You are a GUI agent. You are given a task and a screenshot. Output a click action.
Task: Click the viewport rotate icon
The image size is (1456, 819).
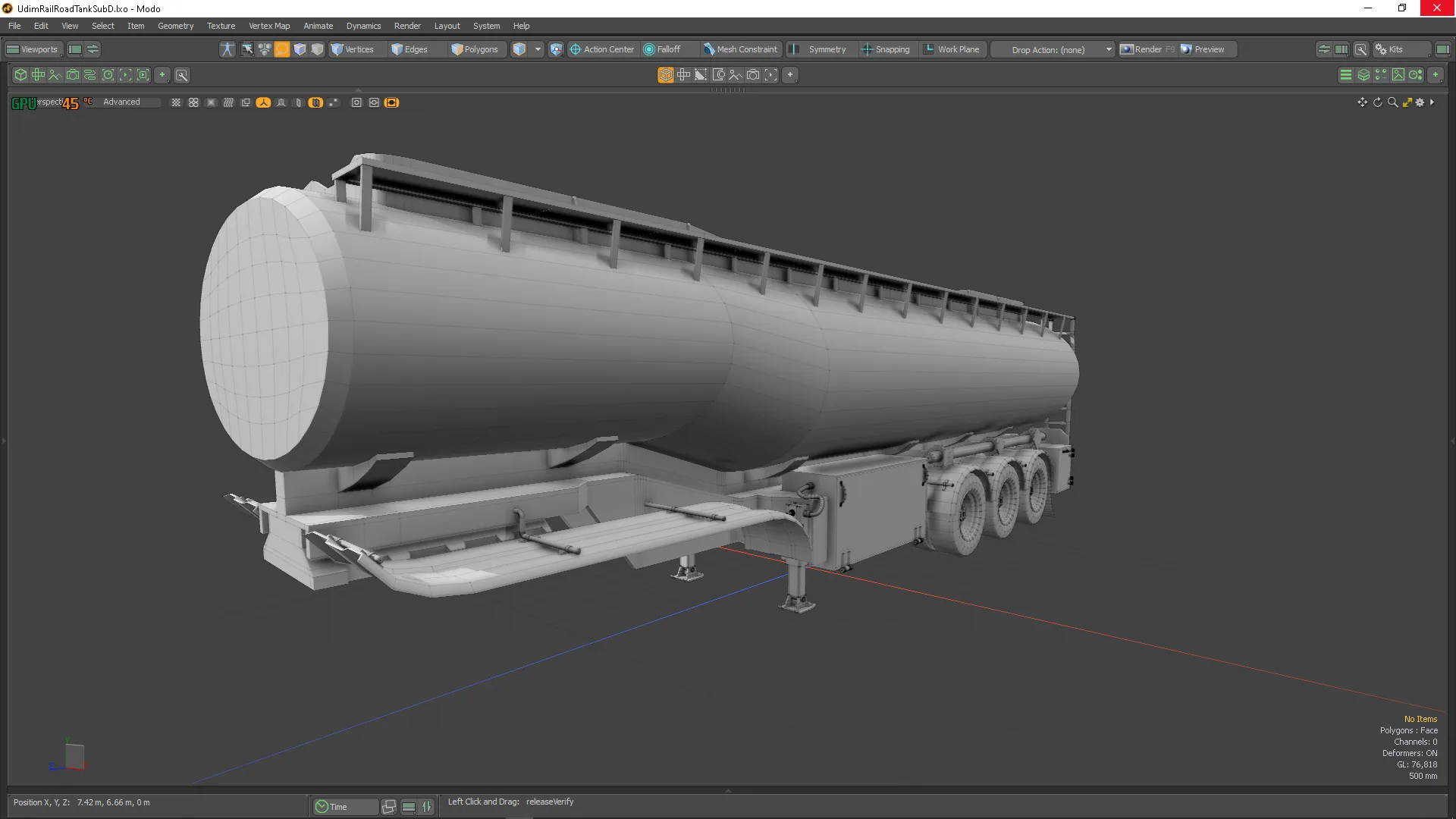[x=1378, y=102]
